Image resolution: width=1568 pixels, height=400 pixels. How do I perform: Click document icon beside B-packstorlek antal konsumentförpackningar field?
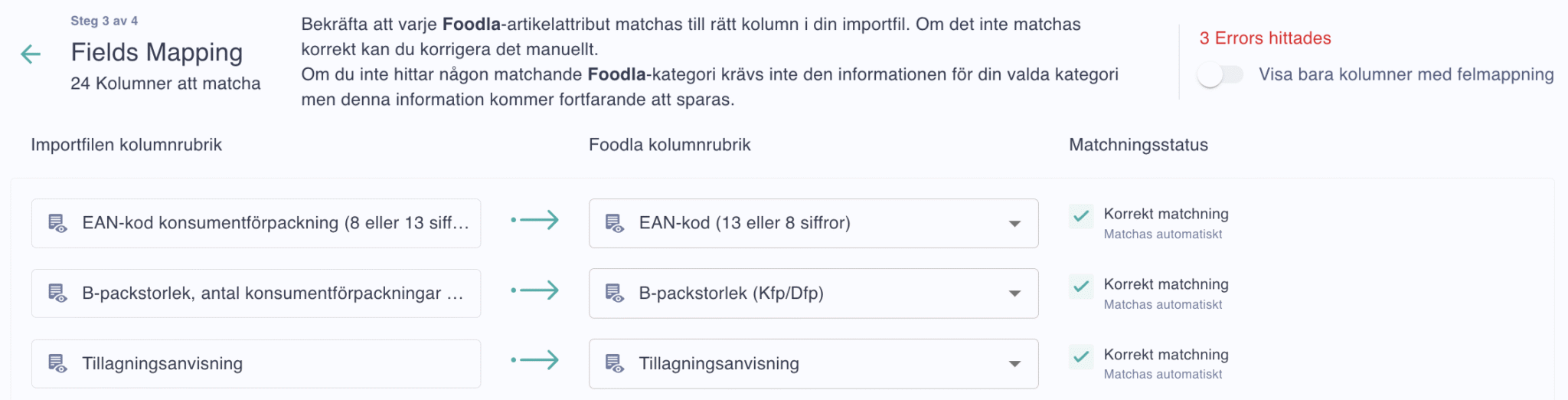(57, 293)
